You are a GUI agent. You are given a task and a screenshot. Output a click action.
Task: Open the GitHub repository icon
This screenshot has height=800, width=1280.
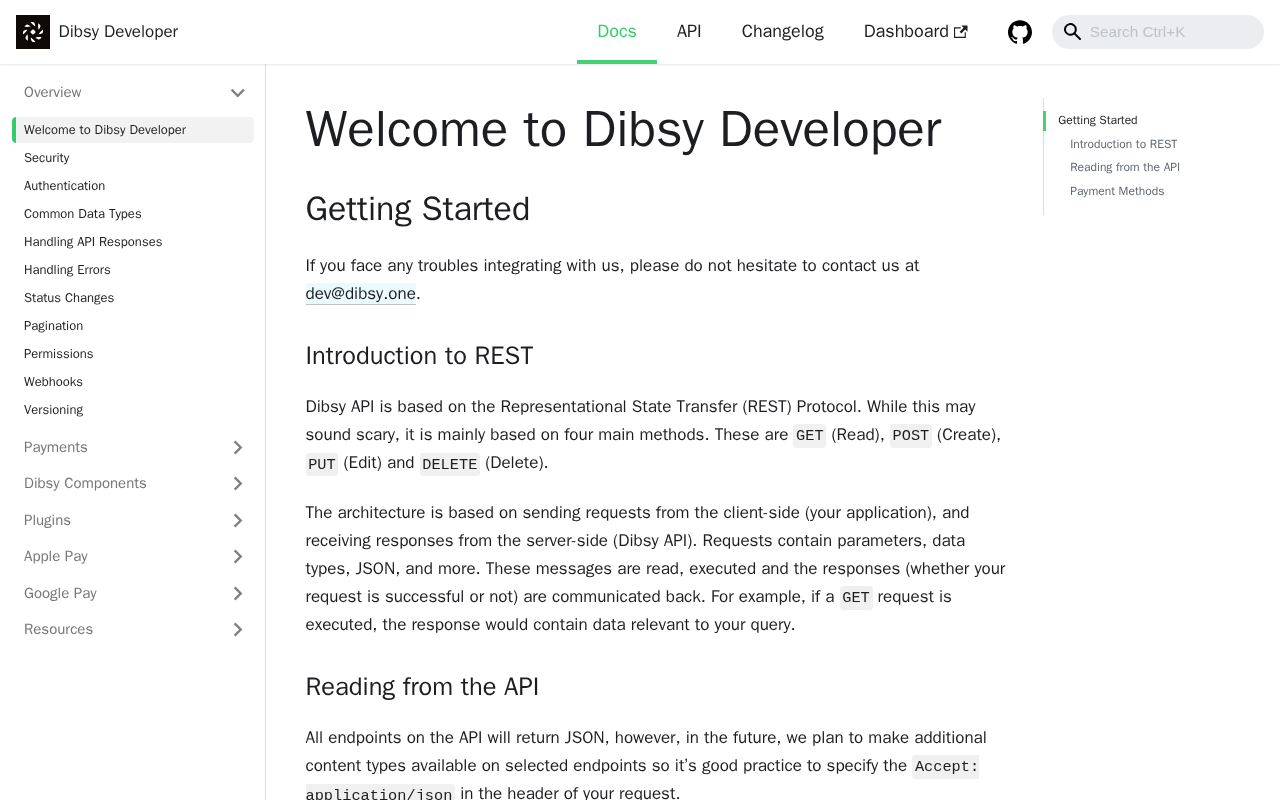[1020, 32]
